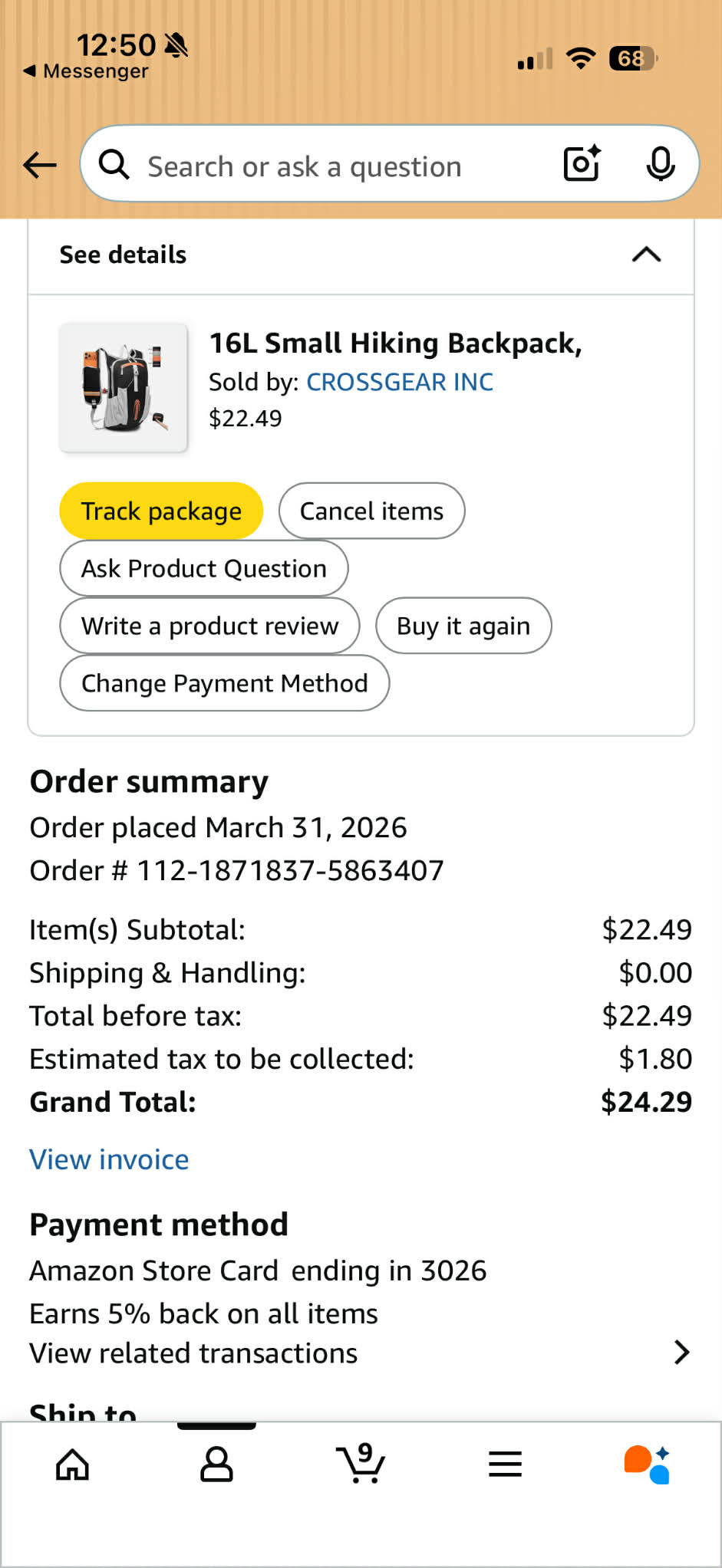This screenshot has width=722, height=1568.
Task: Open the View invoice link
Action: (109, 1159)
